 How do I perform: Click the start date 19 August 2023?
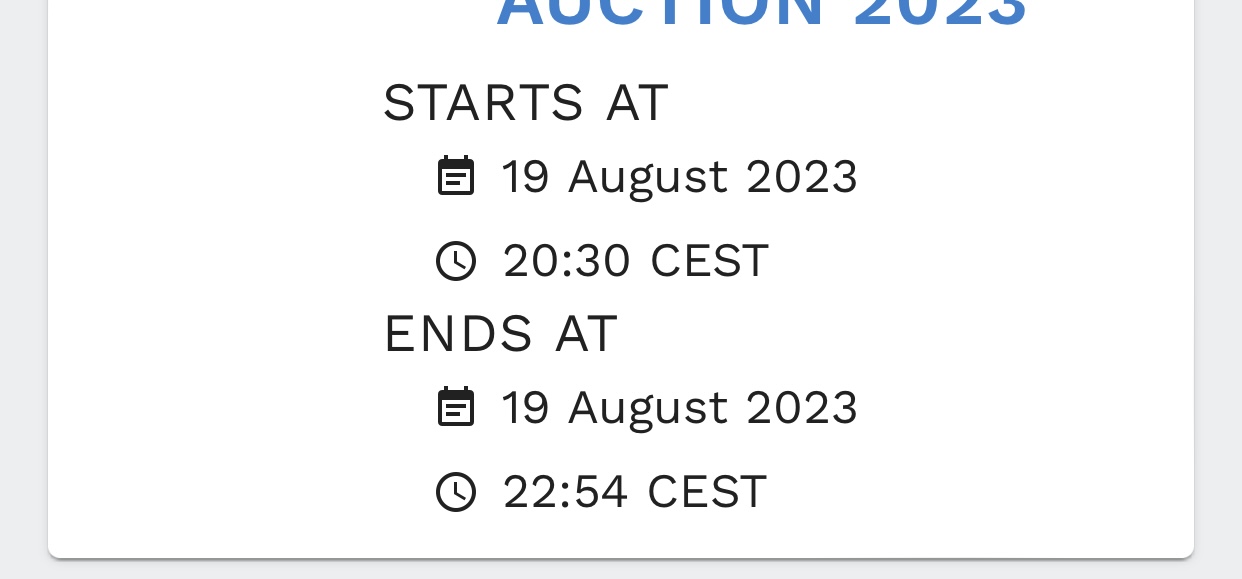pos(680,178)
